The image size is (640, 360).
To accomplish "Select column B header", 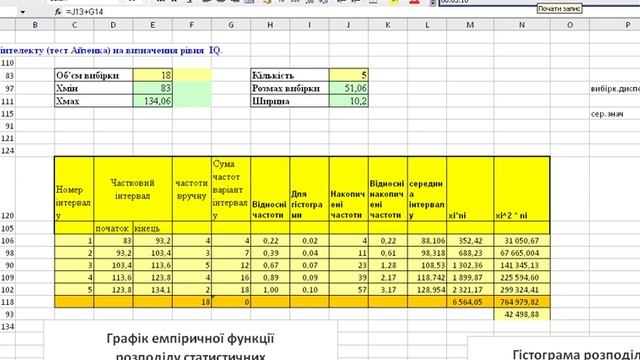I will click(x=35, y=25).
